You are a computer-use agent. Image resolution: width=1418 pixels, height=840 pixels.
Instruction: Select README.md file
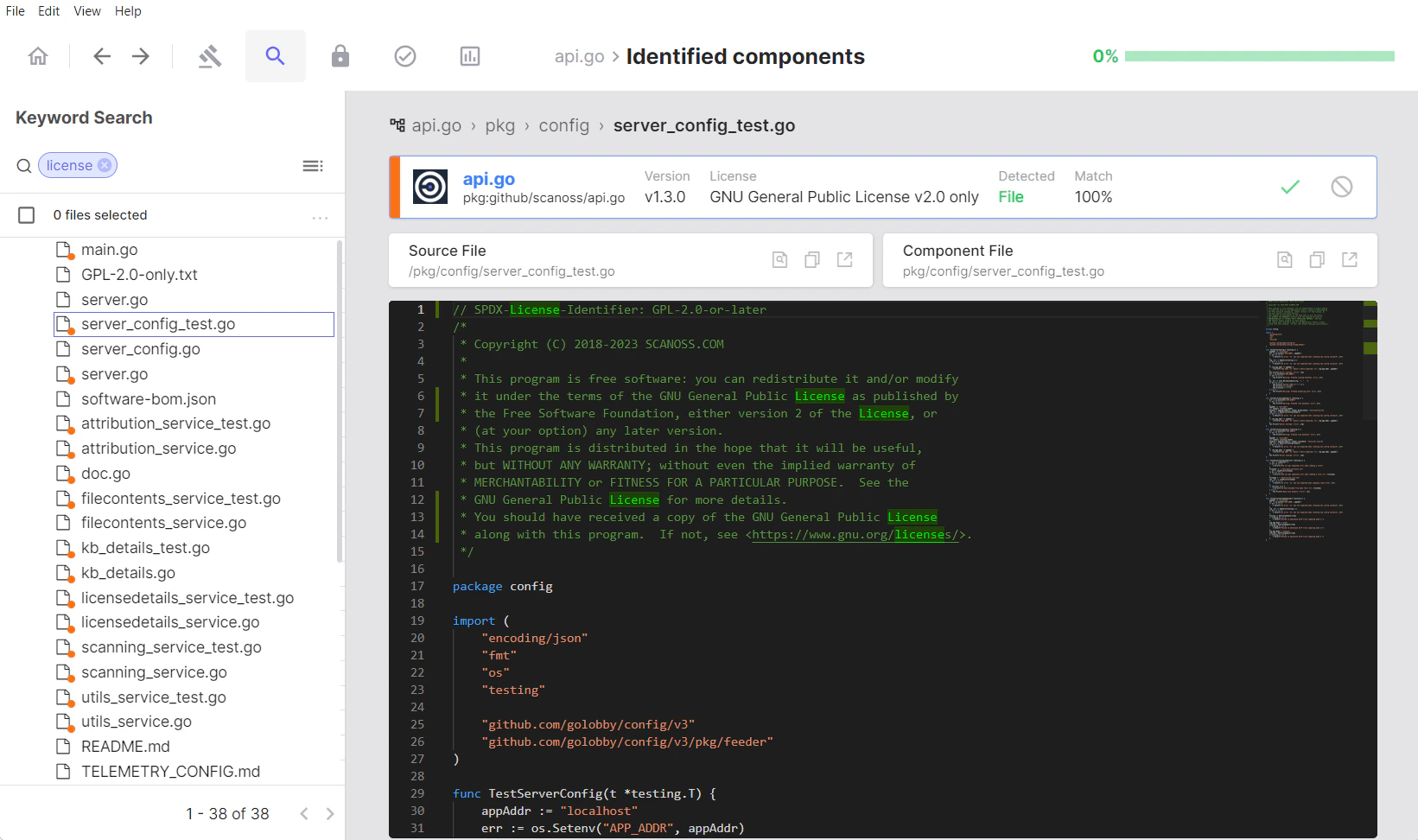pyautogui.click(x=125, y=747)
